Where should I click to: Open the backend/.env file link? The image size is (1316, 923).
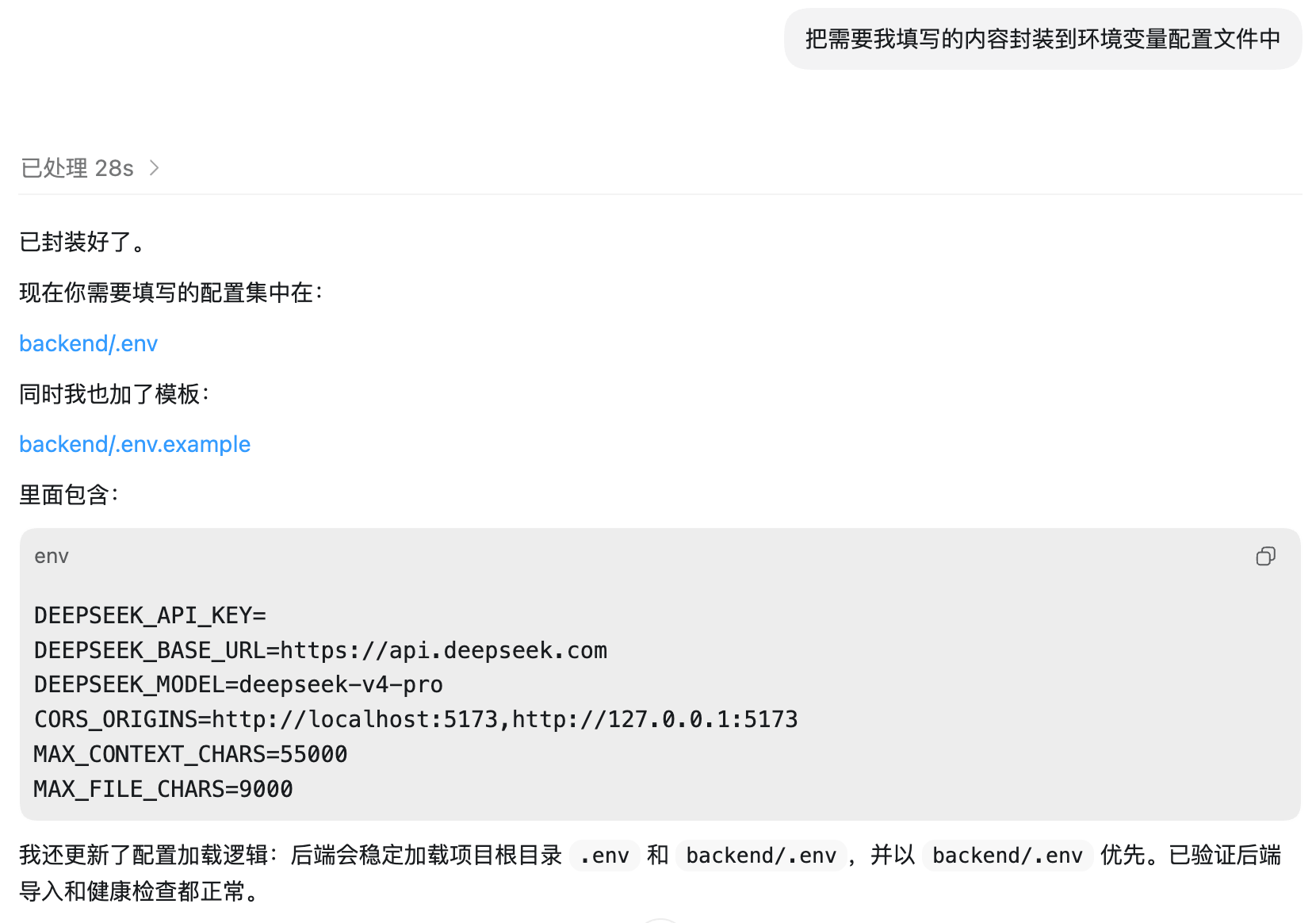tap(88, 343)
